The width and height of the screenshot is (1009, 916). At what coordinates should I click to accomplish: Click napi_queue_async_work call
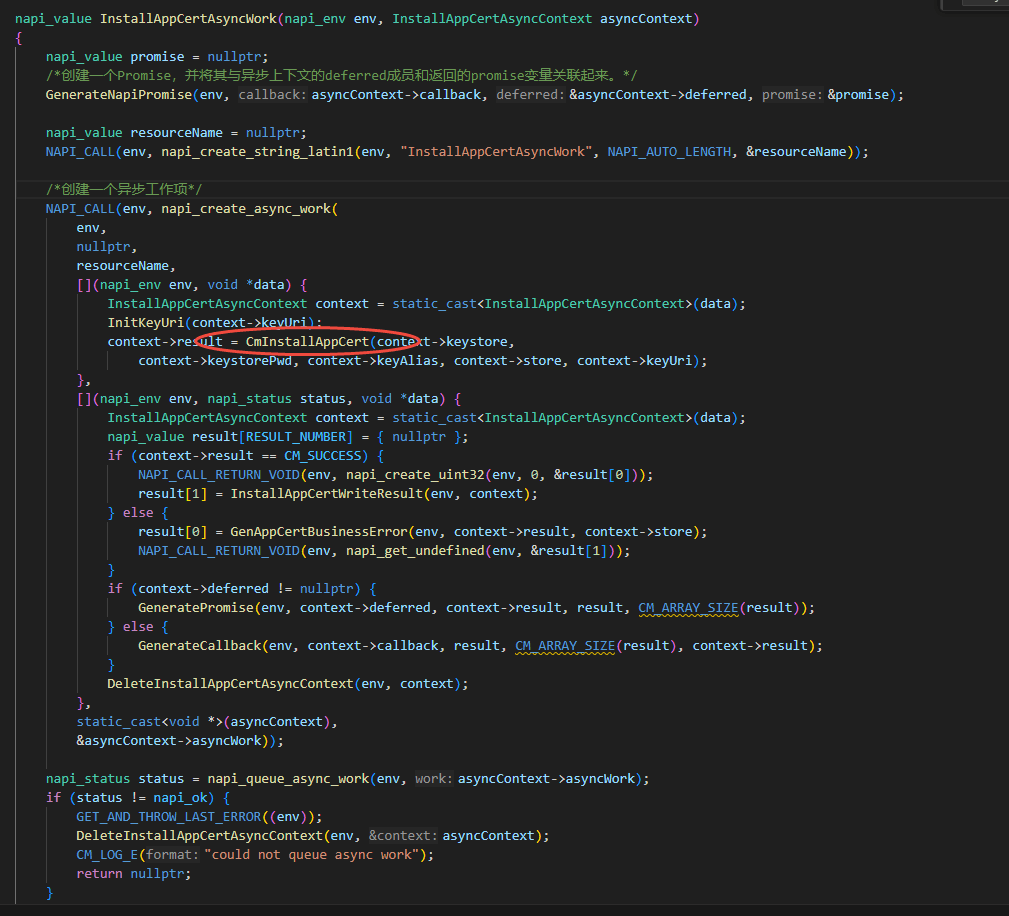pos(288,779)
